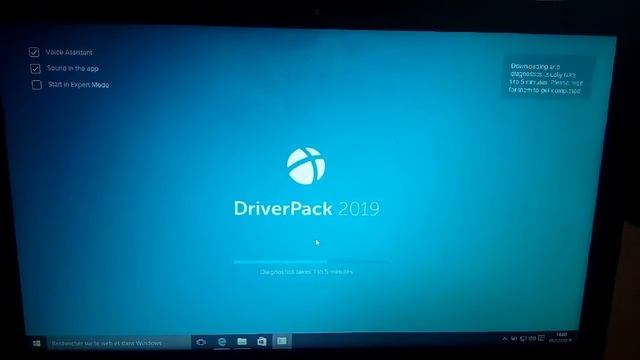Open the Windows Start menu

36,343
